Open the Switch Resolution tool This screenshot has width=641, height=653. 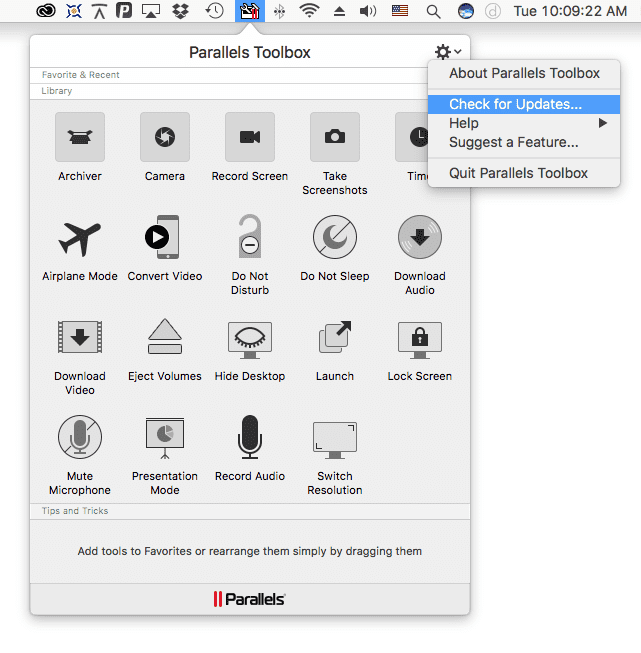pos(335,440)
